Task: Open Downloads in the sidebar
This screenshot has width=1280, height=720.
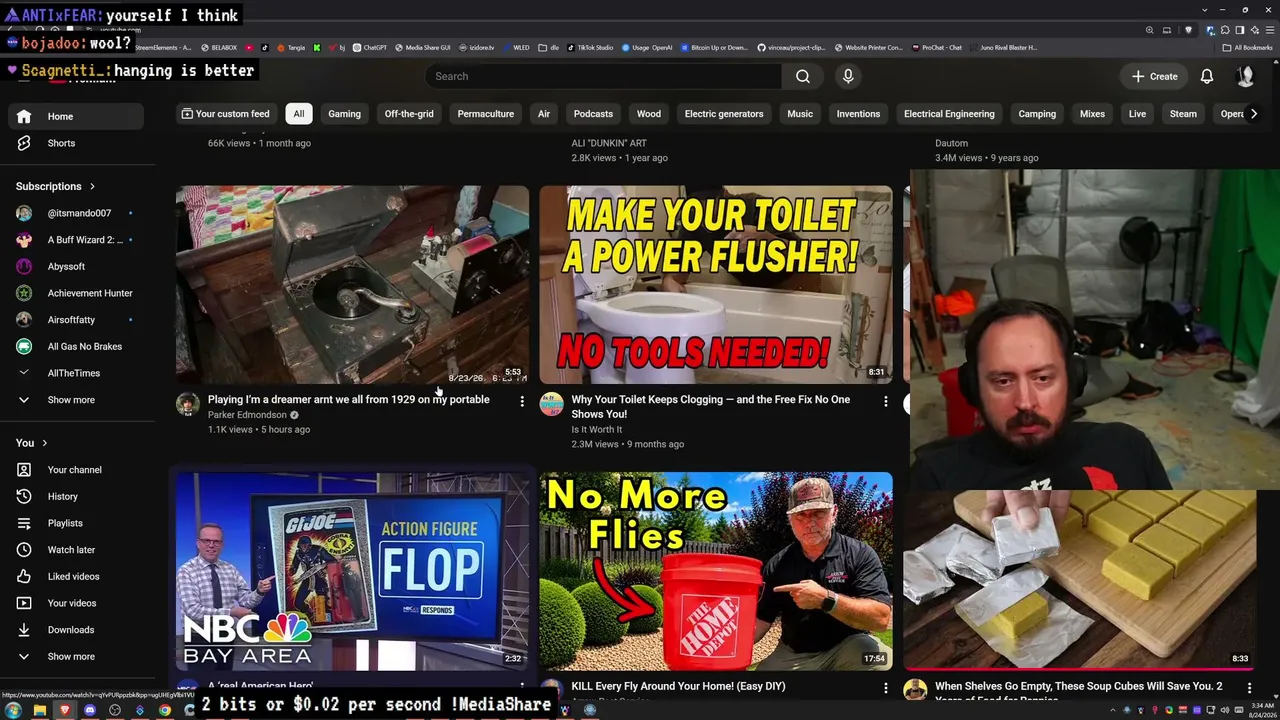Action: coord(76,630)
